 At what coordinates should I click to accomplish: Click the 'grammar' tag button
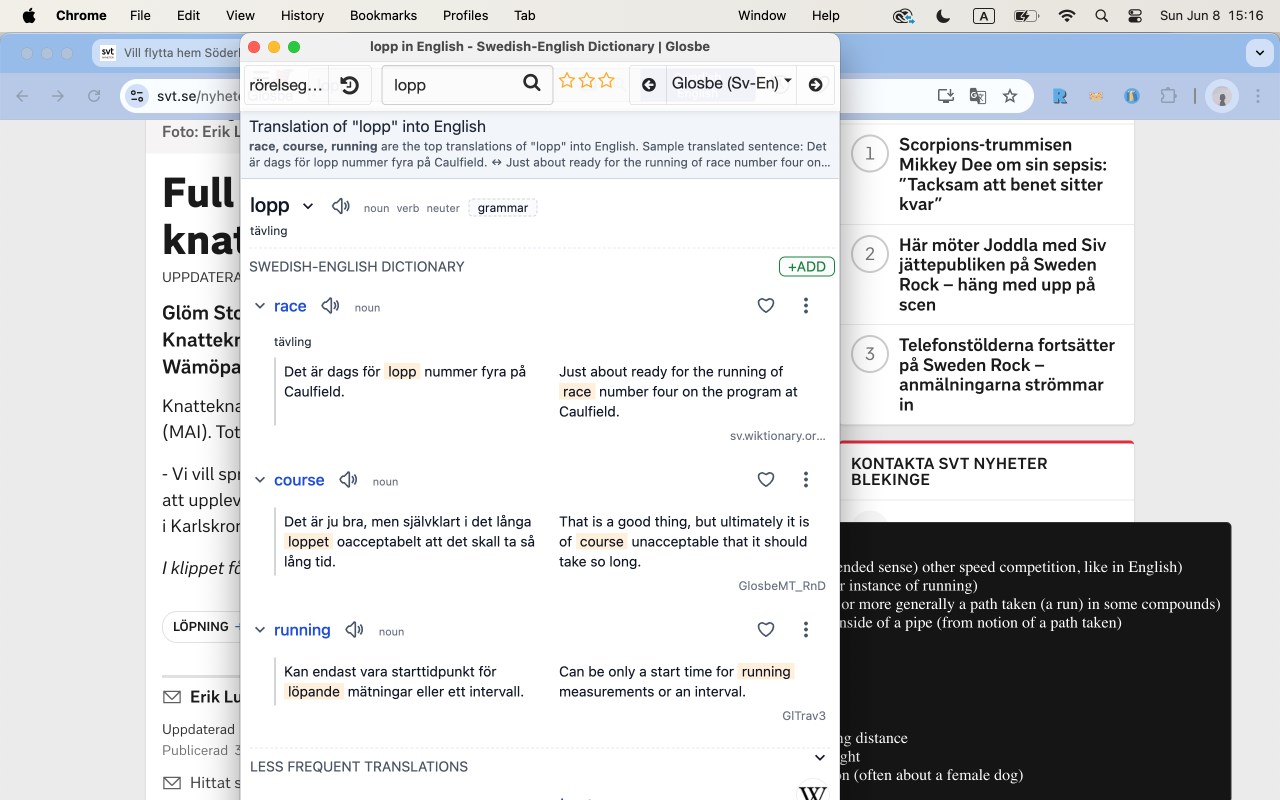(x=503, y=208)
